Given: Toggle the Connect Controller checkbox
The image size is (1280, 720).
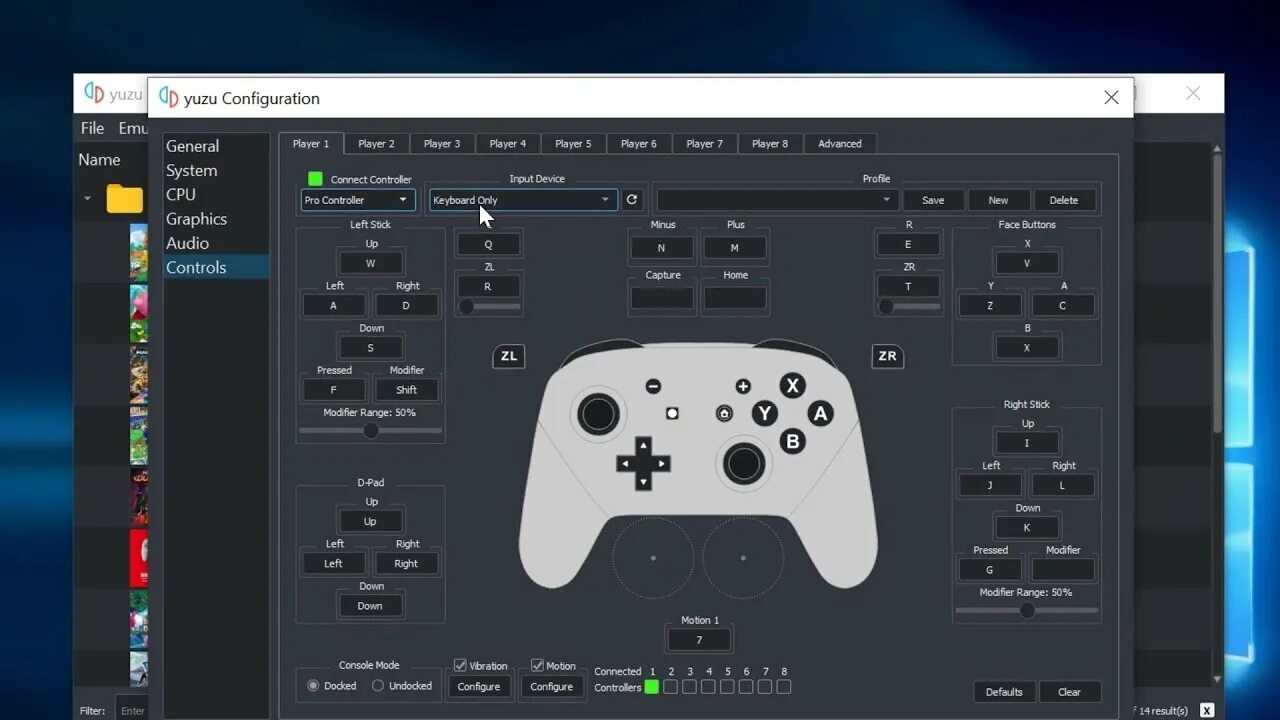Looking at the screenshot, I should [314, 178].
